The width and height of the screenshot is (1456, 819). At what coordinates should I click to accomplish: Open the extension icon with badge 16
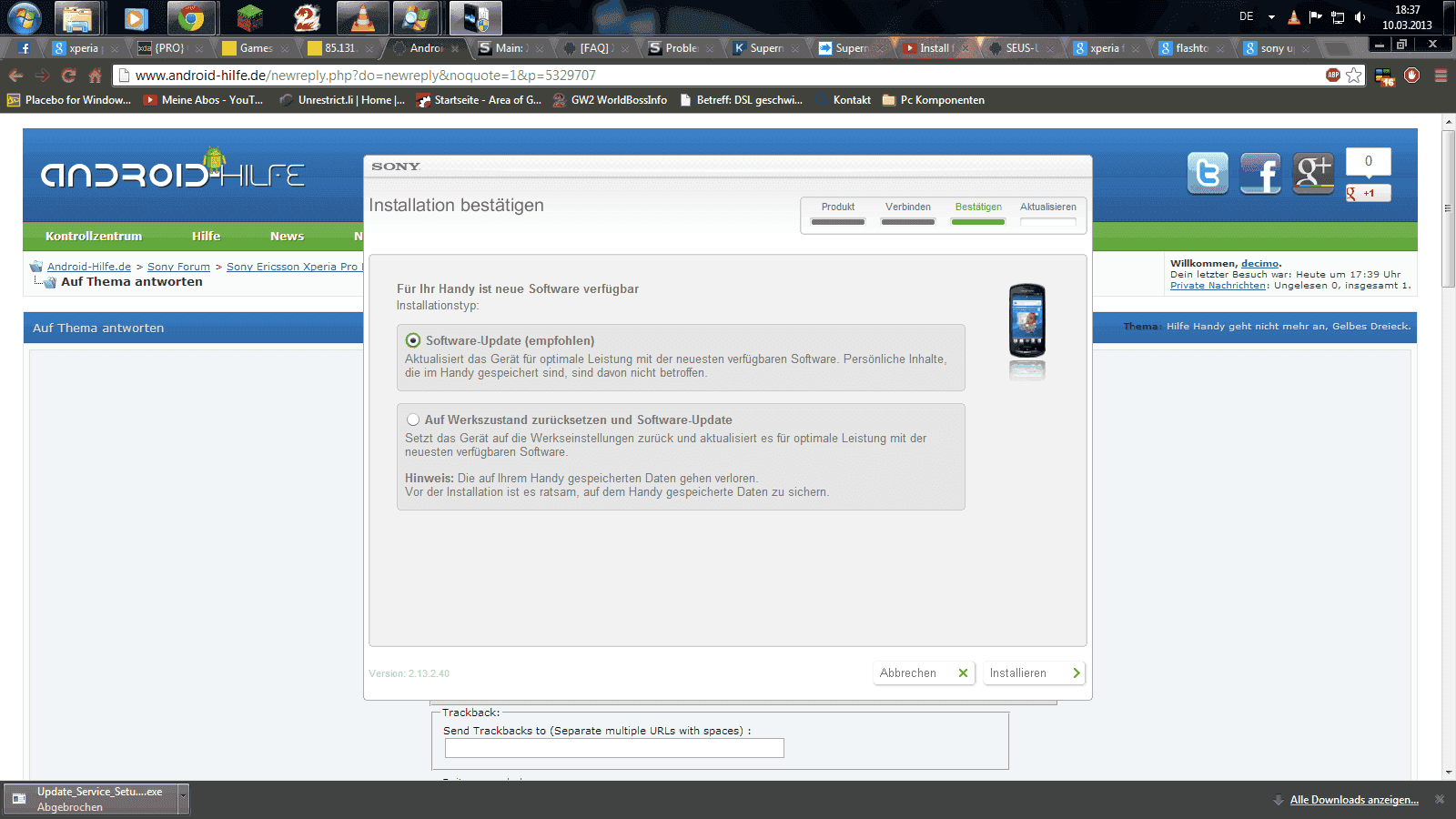pyautogui.click(x=1384, y=76)
